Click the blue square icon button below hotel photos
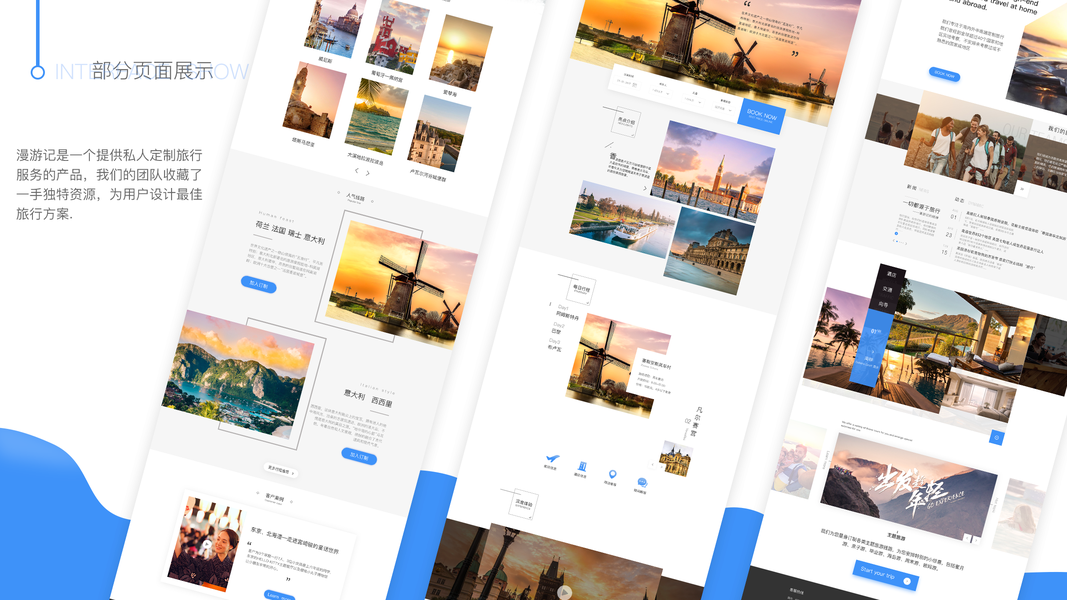1067x600 pixels. point(996,437)
